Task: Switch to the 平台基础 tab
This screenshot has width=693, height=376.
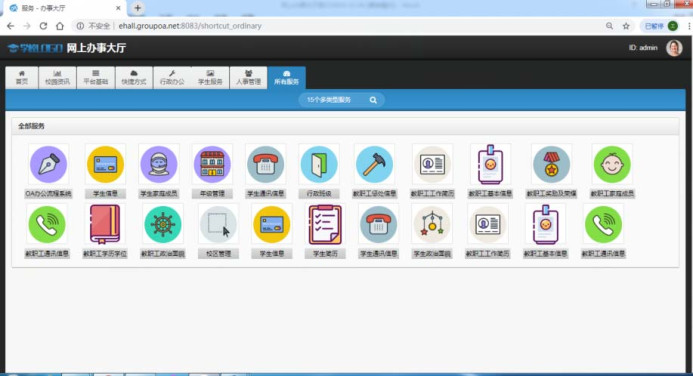Action: pyautogui.click(x=95, y=78)
